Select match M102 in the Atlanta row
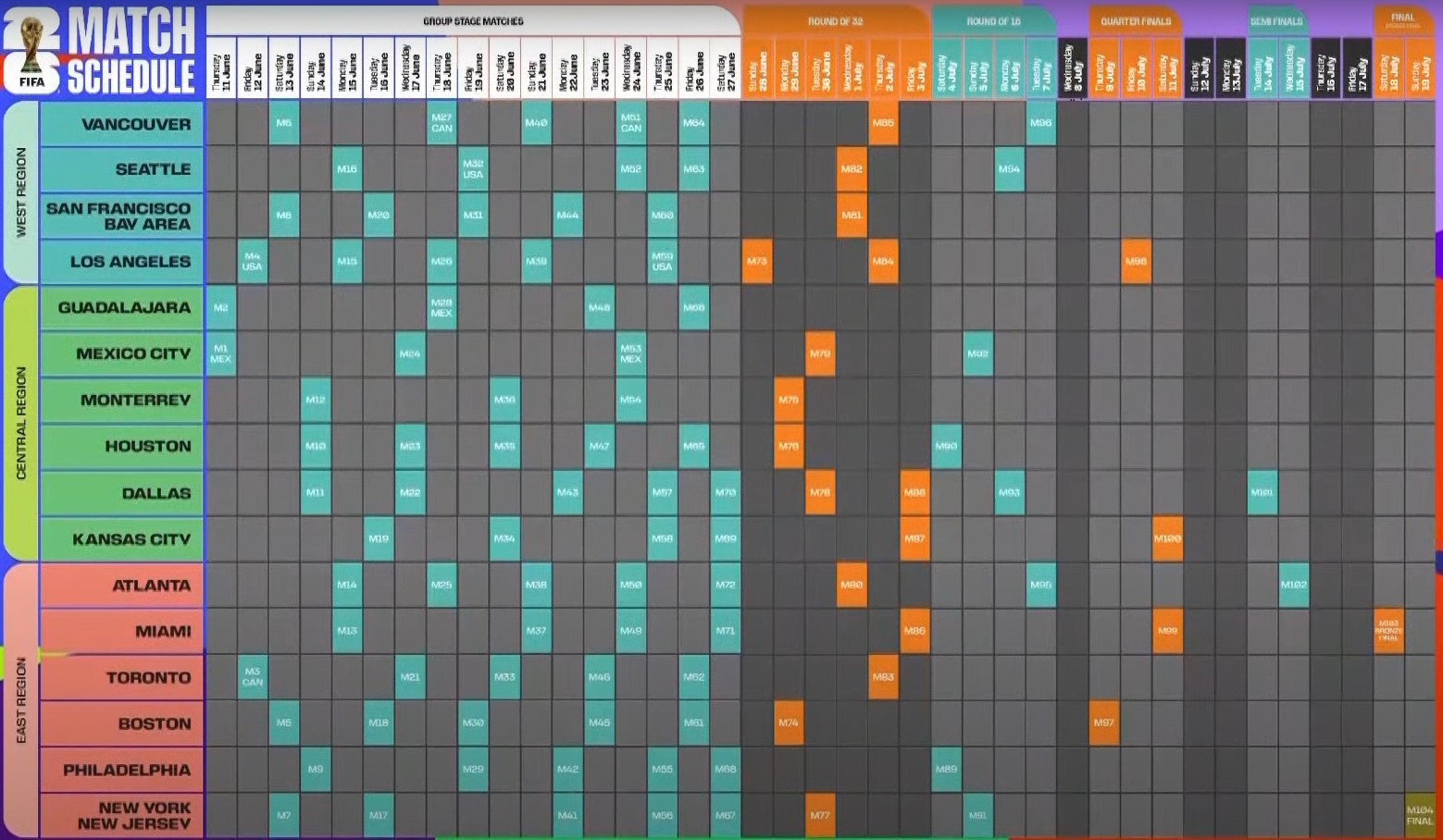The width and height of the screenshot is (1443, 840). (x=1293, y=585)
